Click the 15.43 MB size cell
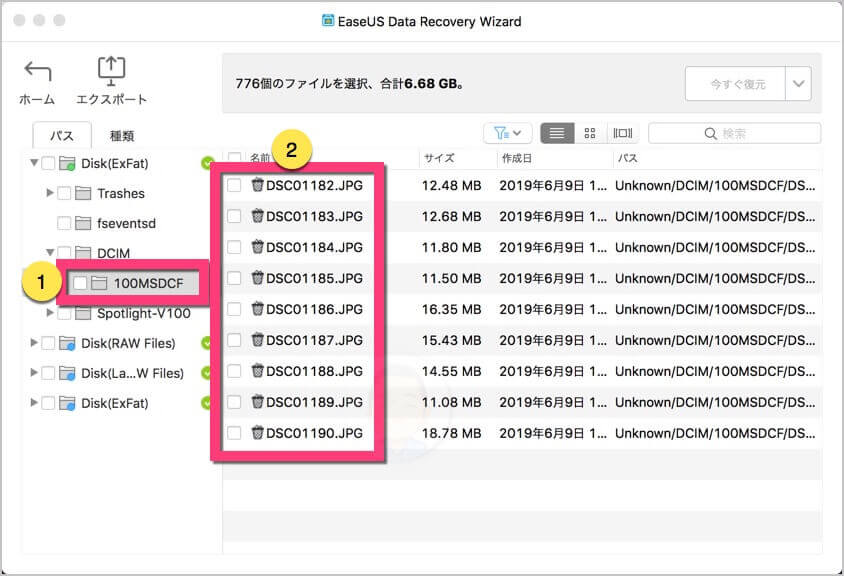This screenshot has width=844, height=576. pyautogui.click(x=452, y=340)
